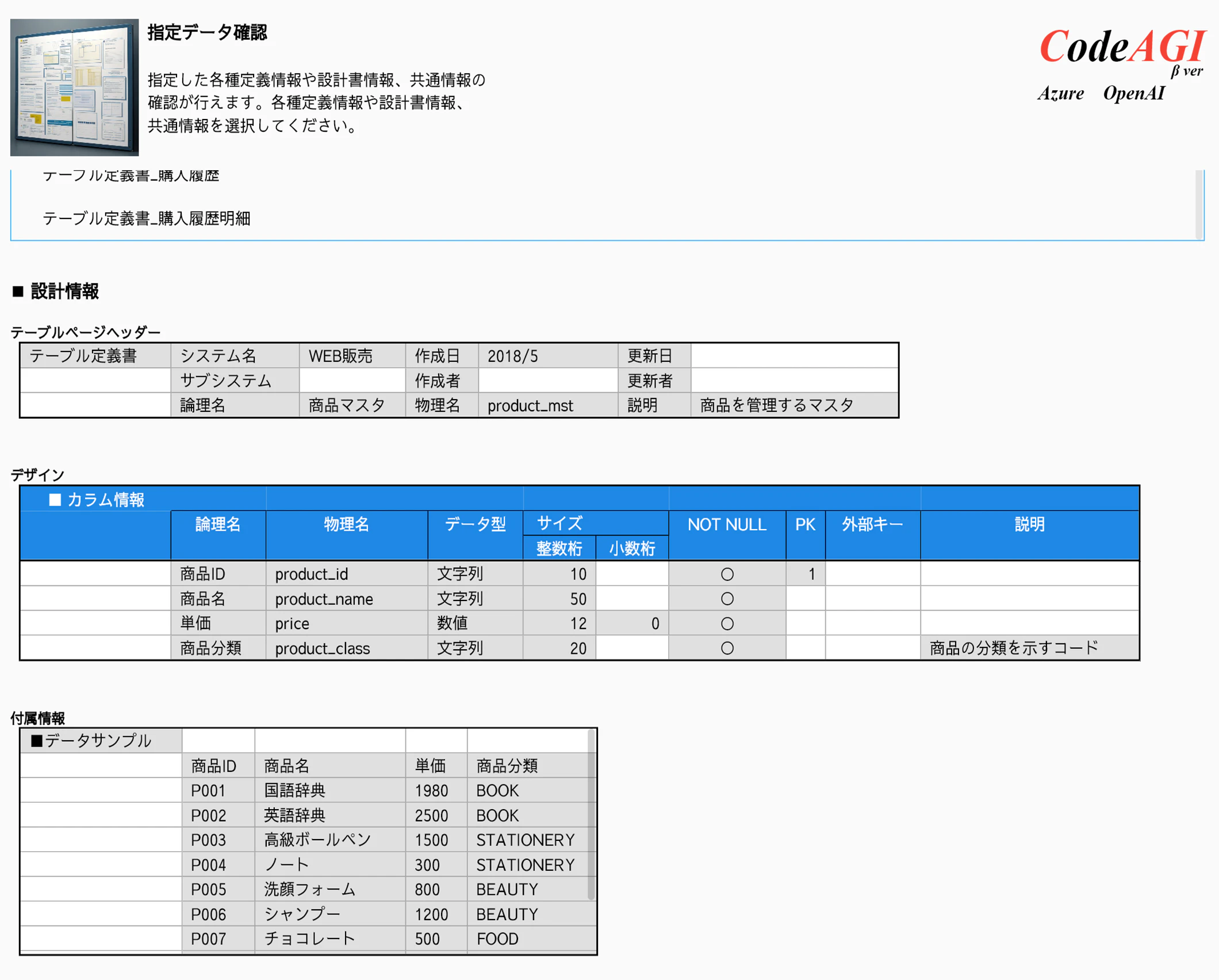
Task: Click the NOT NULL circle for product_id
Action: coord(727,574)
